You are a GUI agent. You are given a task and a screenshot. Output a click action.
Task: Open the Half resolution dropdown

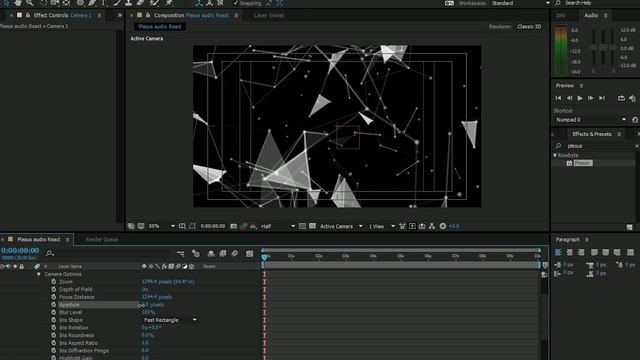pyautogui.click(x=278, y=226)
